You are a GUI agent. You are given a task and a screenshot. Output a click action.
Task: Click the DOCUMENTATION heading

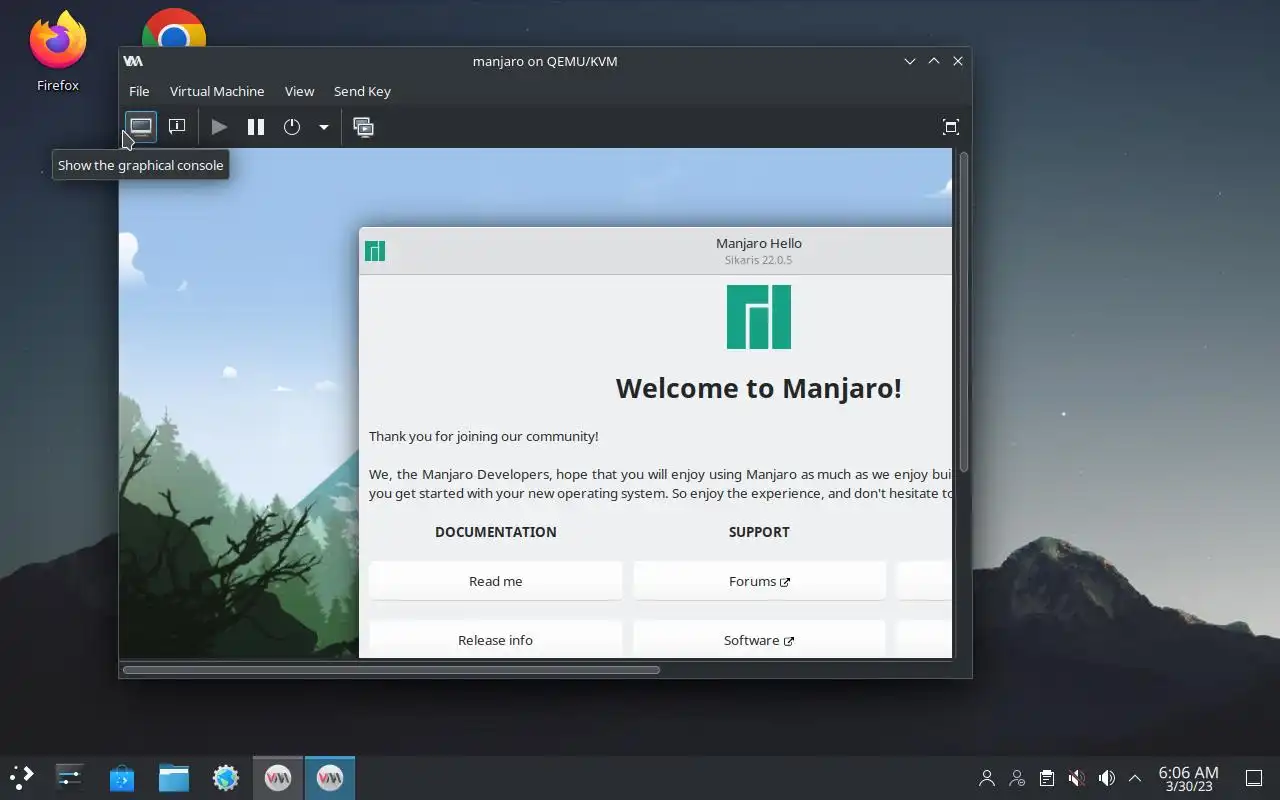(x=496, y=532)
